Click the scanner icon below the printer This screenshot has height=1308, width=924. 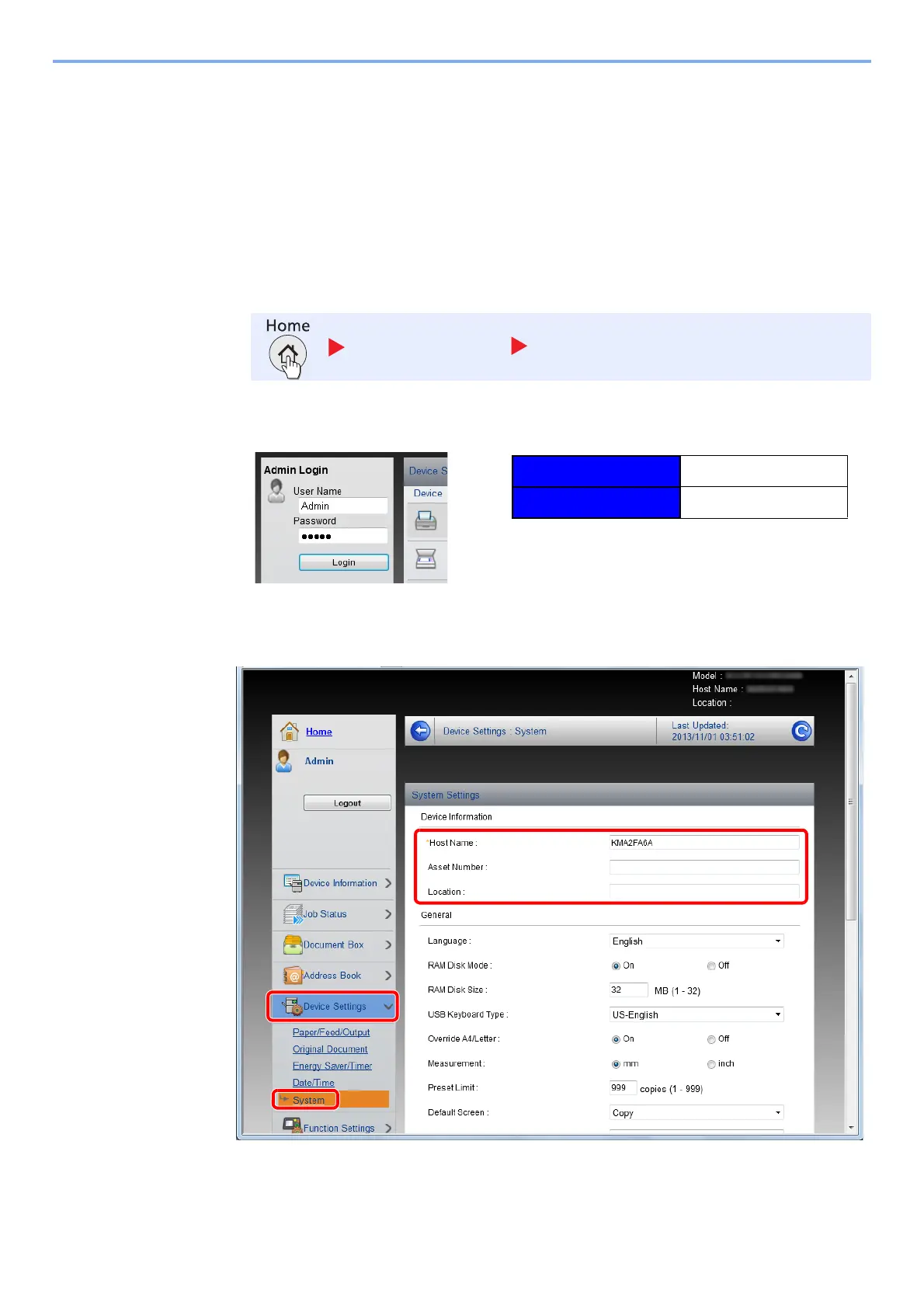pos(426,558)
